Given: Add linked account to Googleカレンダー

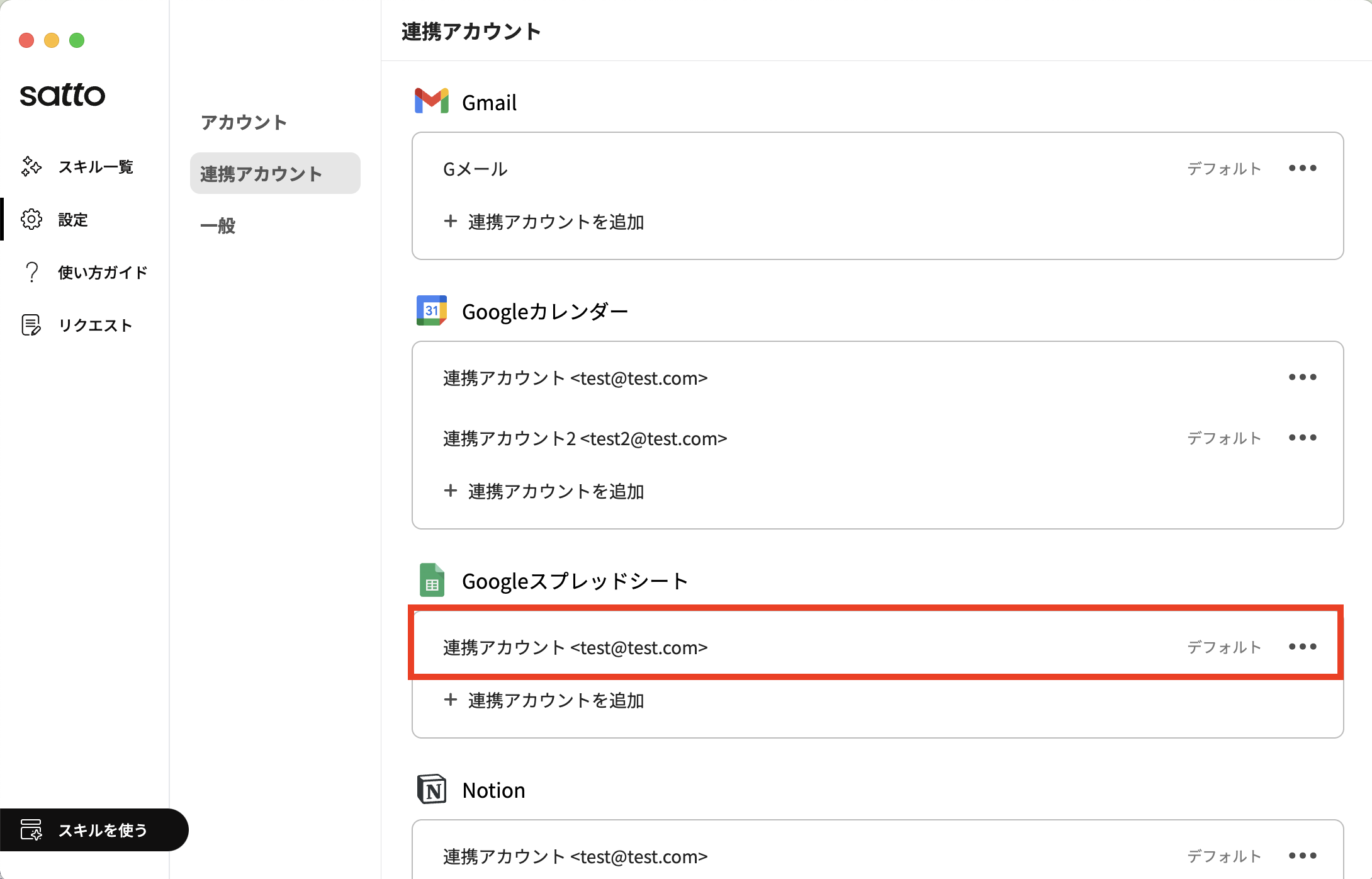Looking at the screenshot, I should (x=544, y=491).
